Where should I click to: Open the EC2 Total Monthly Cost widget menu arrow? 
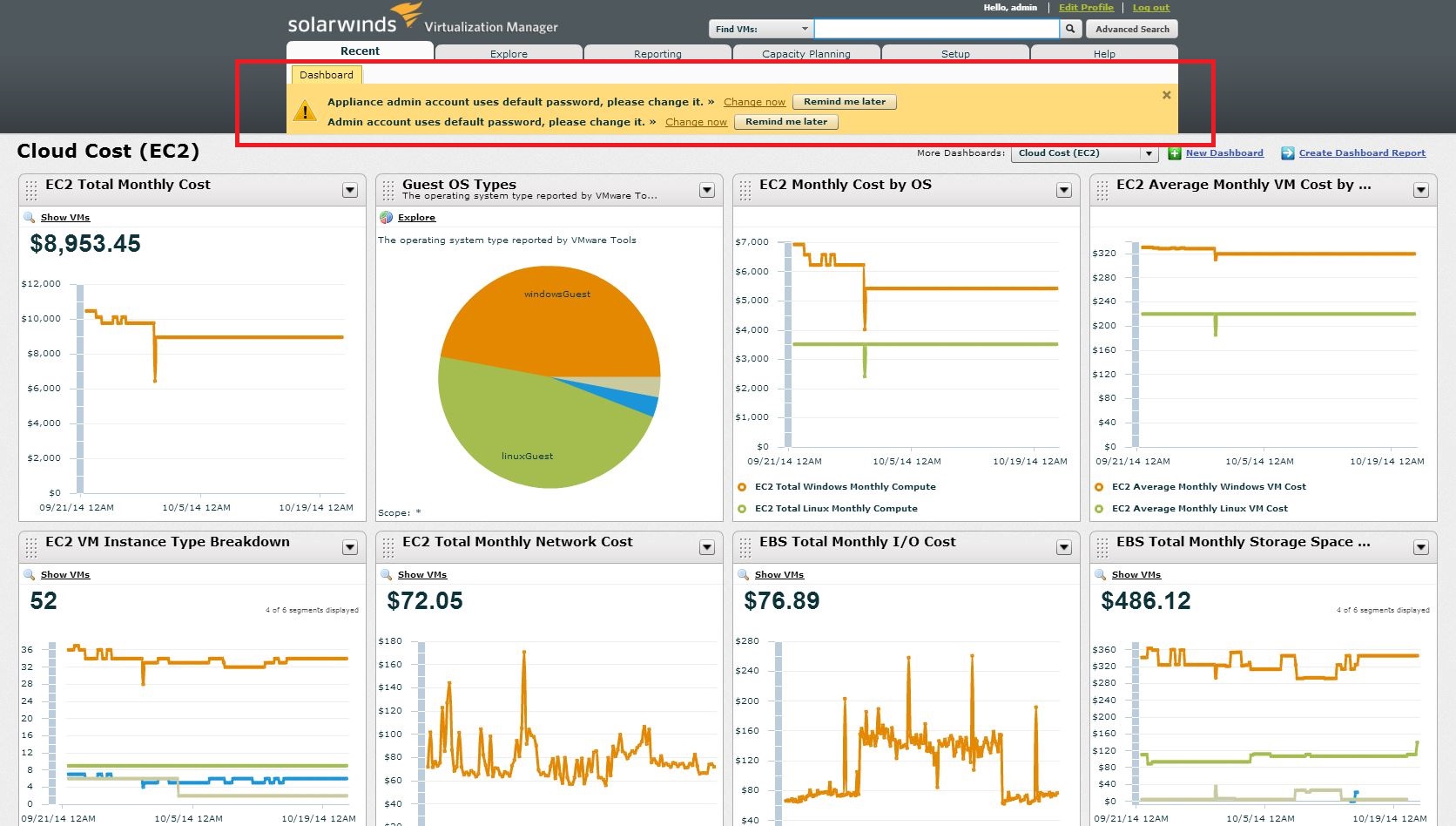350,190
